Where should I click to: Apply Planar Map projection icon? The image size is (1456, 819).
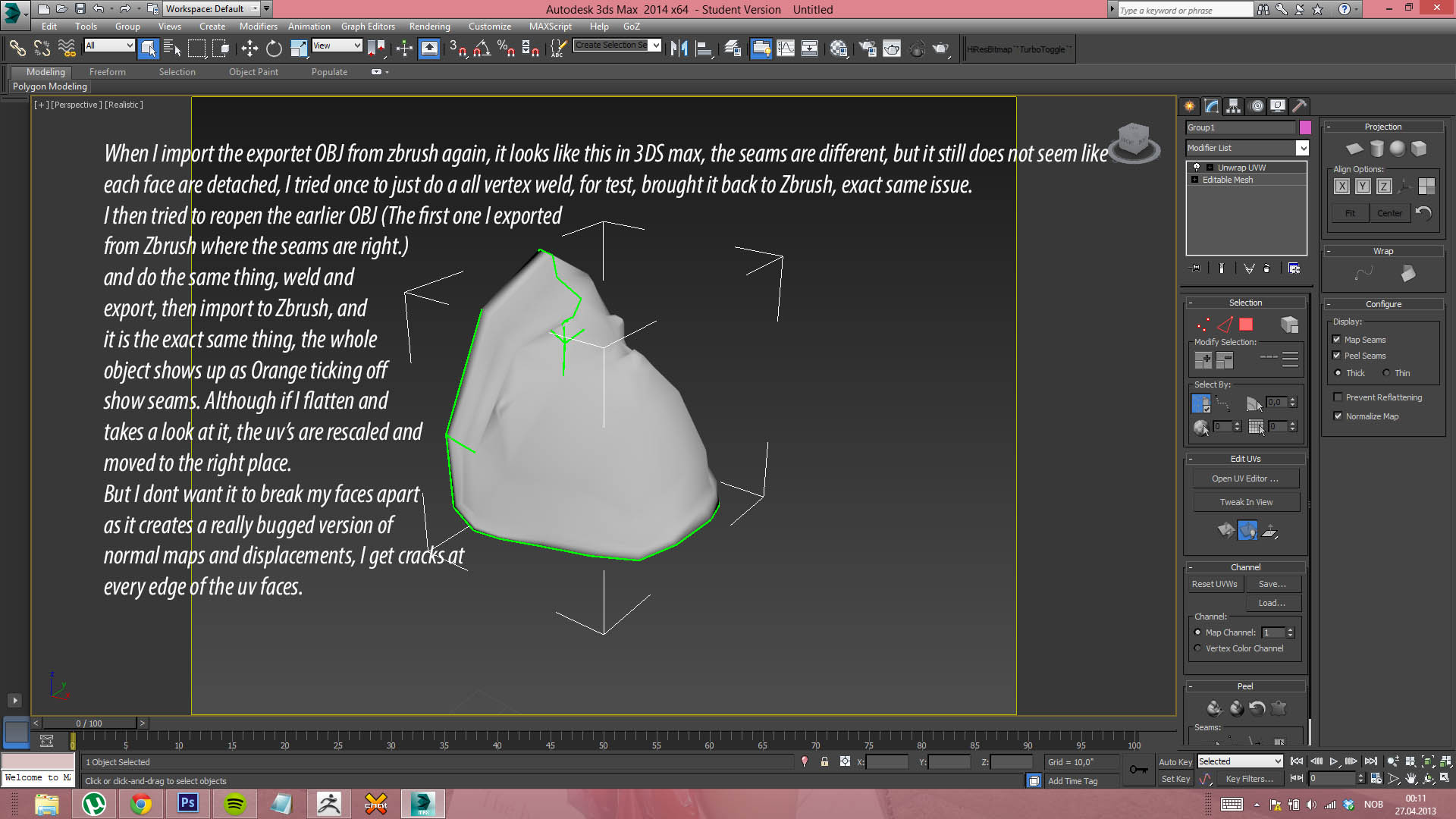point(1354,148)
